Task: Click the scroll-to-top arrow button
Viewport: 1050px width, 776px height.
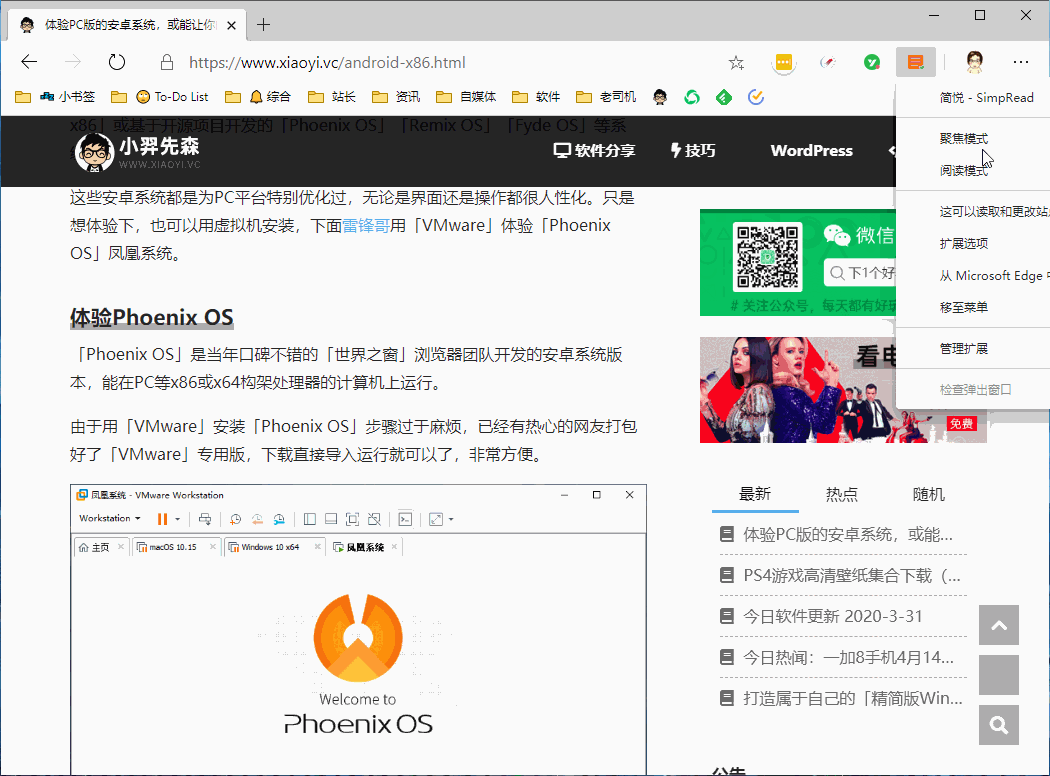Action: (998, 625)
